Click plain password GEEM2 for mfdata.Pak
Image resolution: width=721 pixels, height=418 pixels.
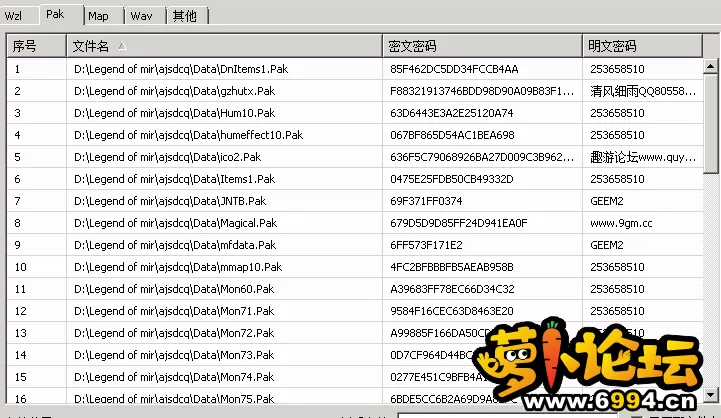pyautogui.click(x=607, y=246)
